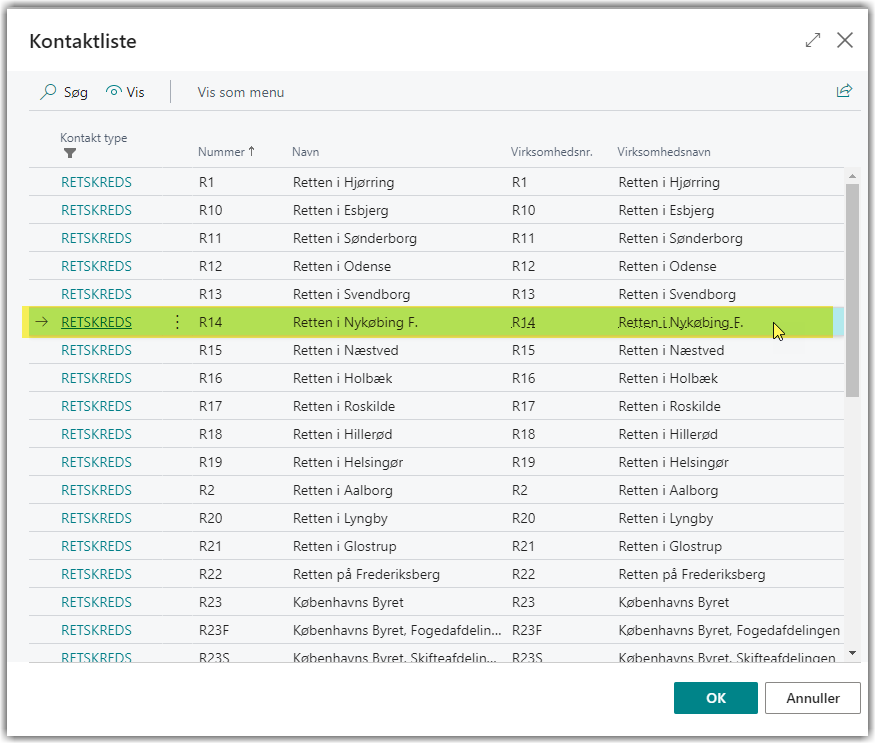Click Nummer cell 'R19'
This screenshot has width=876, height=744.
click(x=211, y=462)
